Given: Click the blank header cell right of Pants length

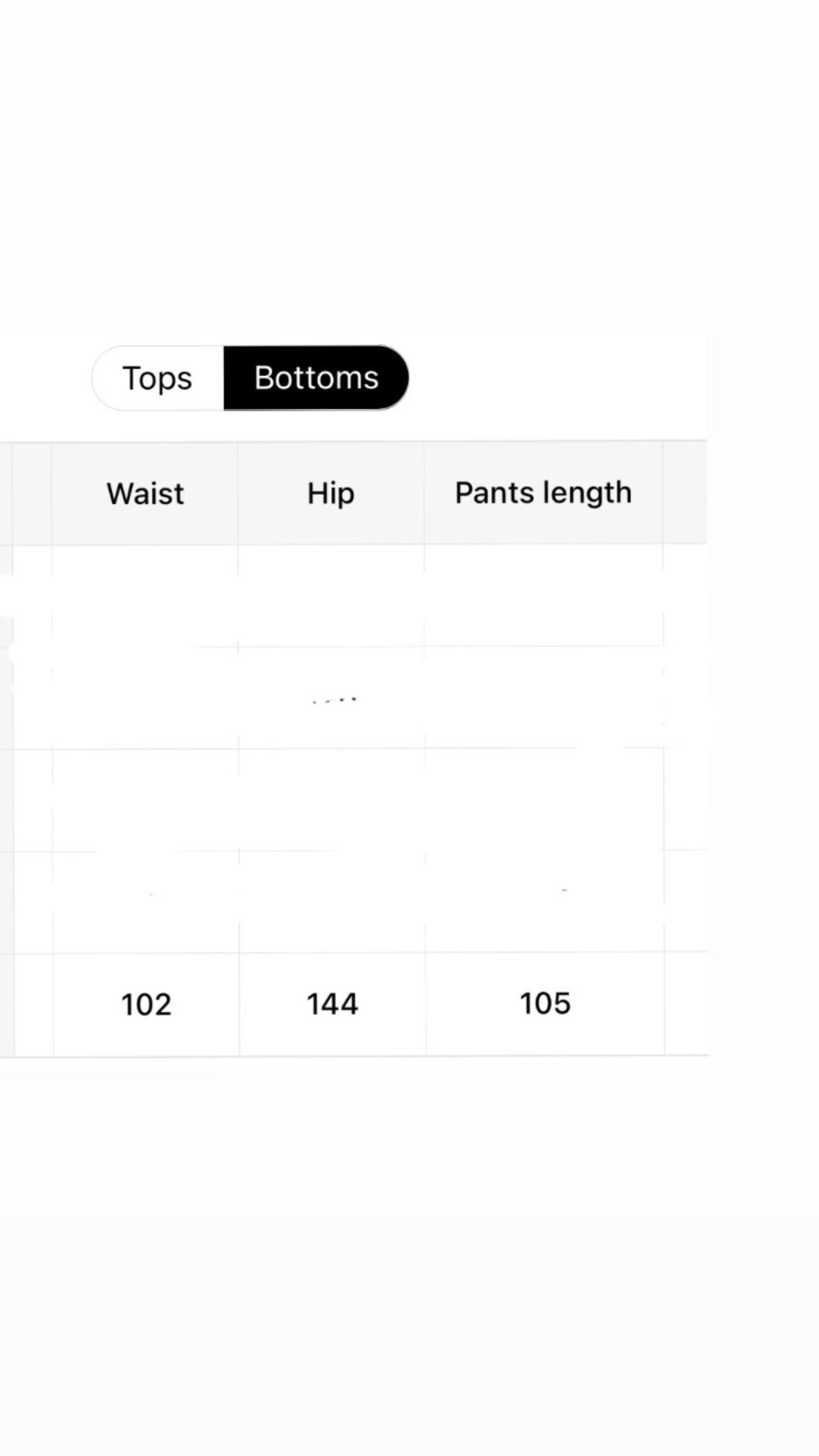Looking at the screenshot, I should coord(684,494).
